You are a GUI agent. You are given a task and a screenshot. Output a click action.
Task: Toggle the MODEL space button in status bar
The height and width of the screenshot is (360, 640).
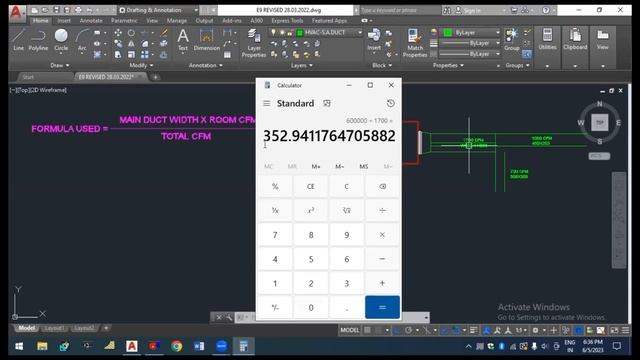[350, 330]
